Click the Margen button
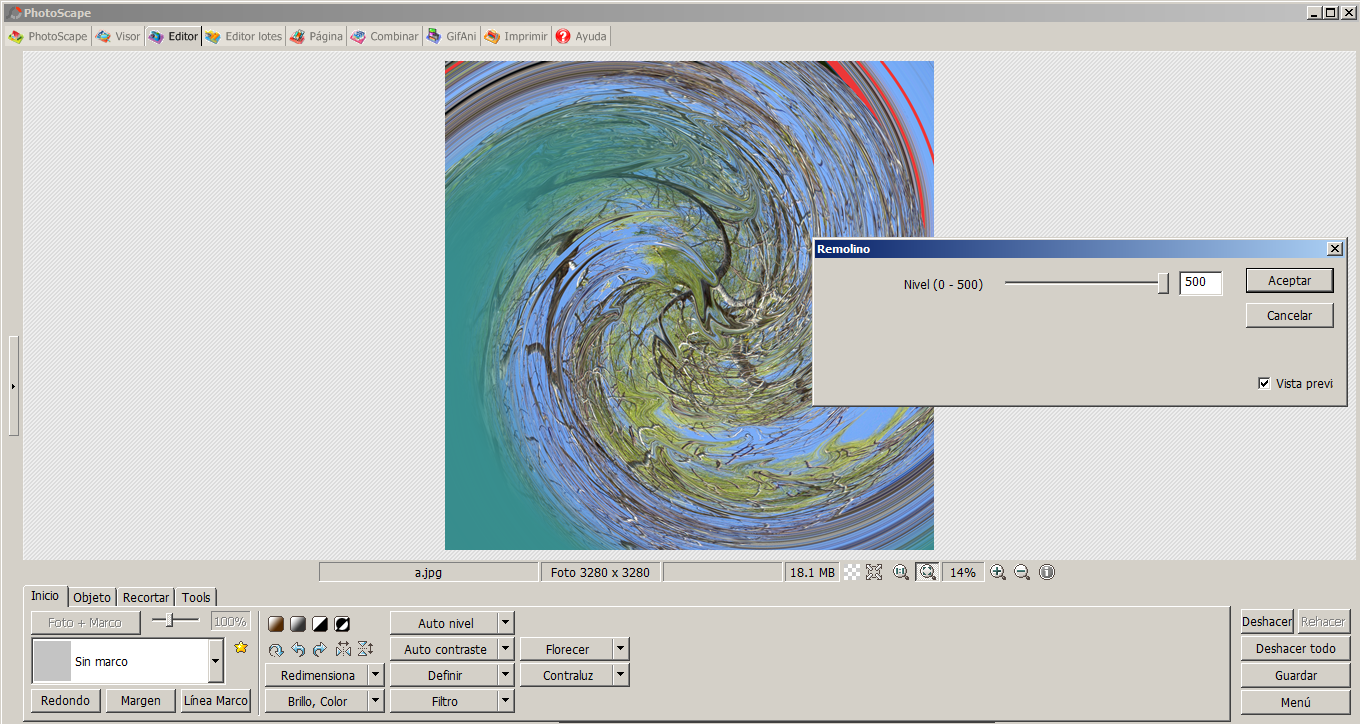The width and height of the screenshot is (1360, 724). click(140, 700)
